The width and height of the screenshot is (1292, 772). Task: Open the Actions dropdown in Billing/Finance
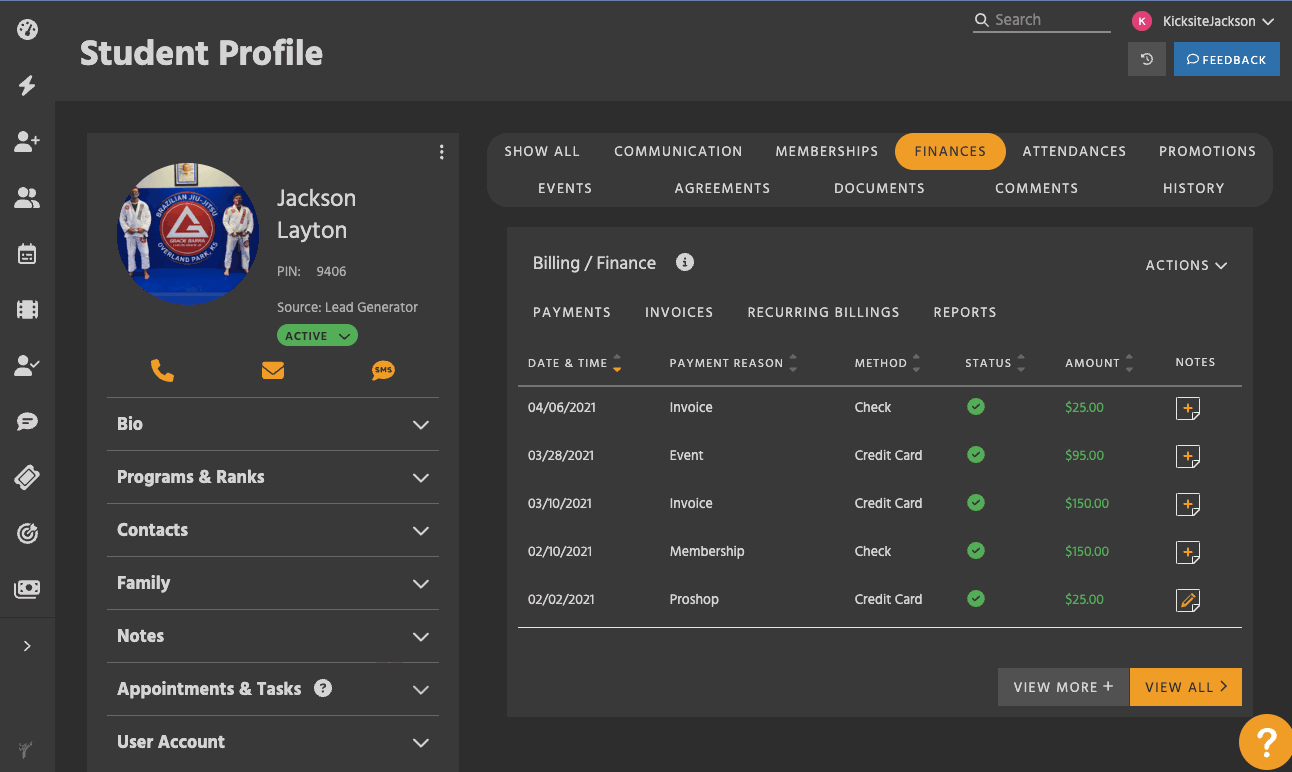tap(1185, 265)
